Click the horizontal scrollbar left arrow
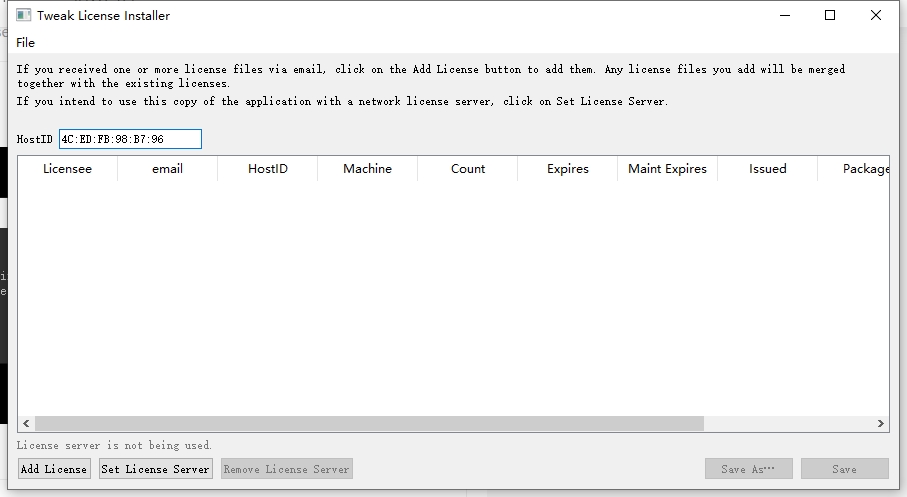The width and height of the screenshot is (907, 497). pyautogui.click(x=26, y=424)
